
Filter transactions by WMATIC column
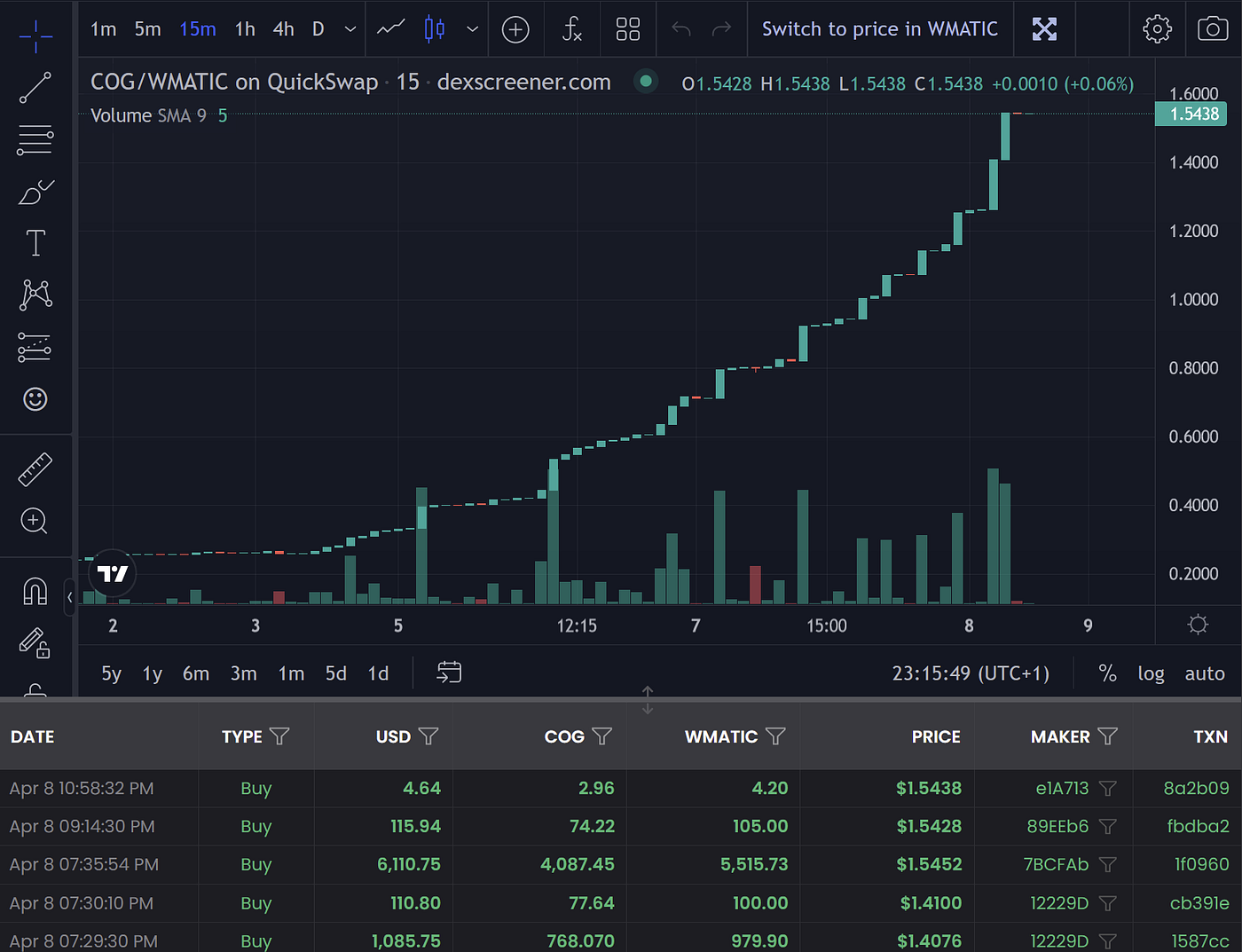pyautogui.click(x=775, y=736)
